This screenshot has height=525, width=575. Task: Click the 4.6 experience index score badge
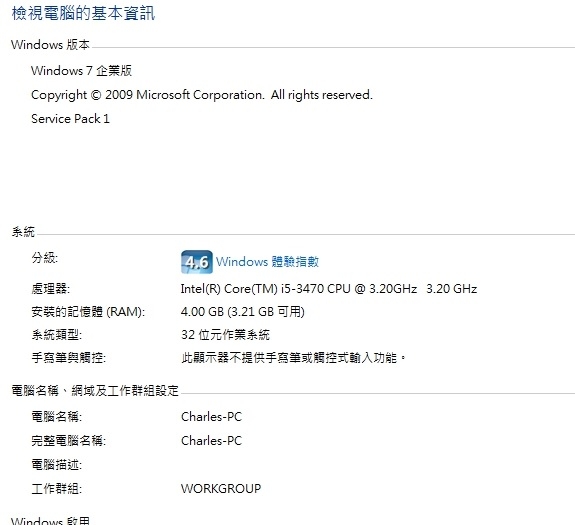[x=197, y=262]
